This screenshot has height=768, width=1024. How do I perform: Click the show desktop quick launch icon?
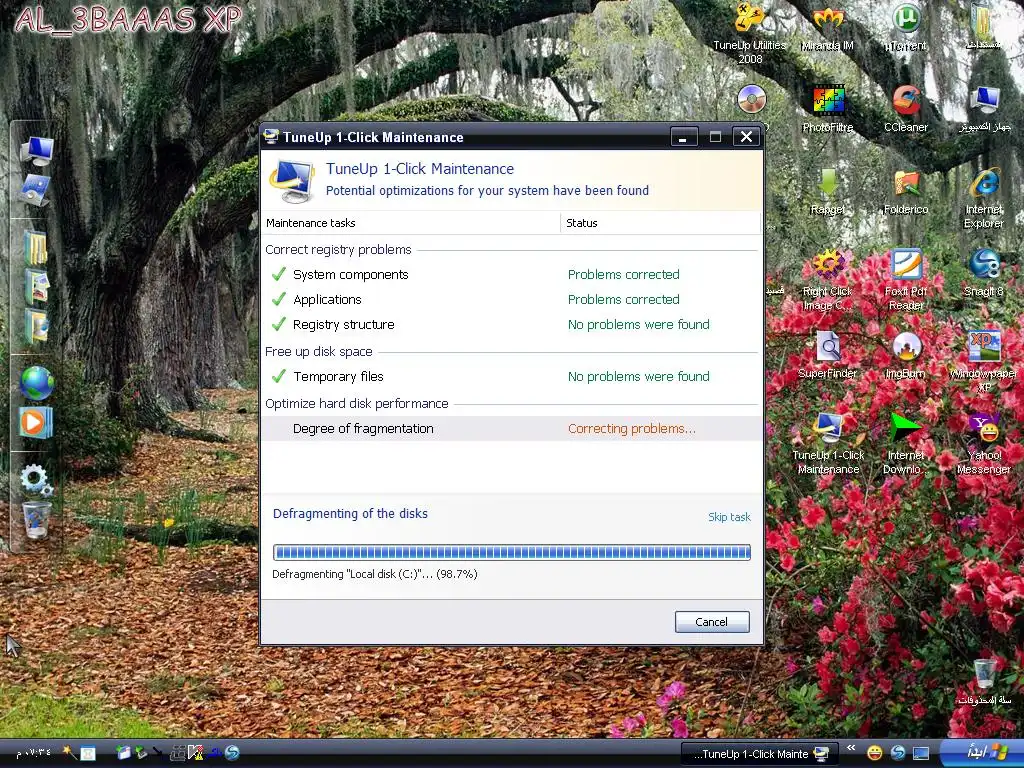[921, 754]
